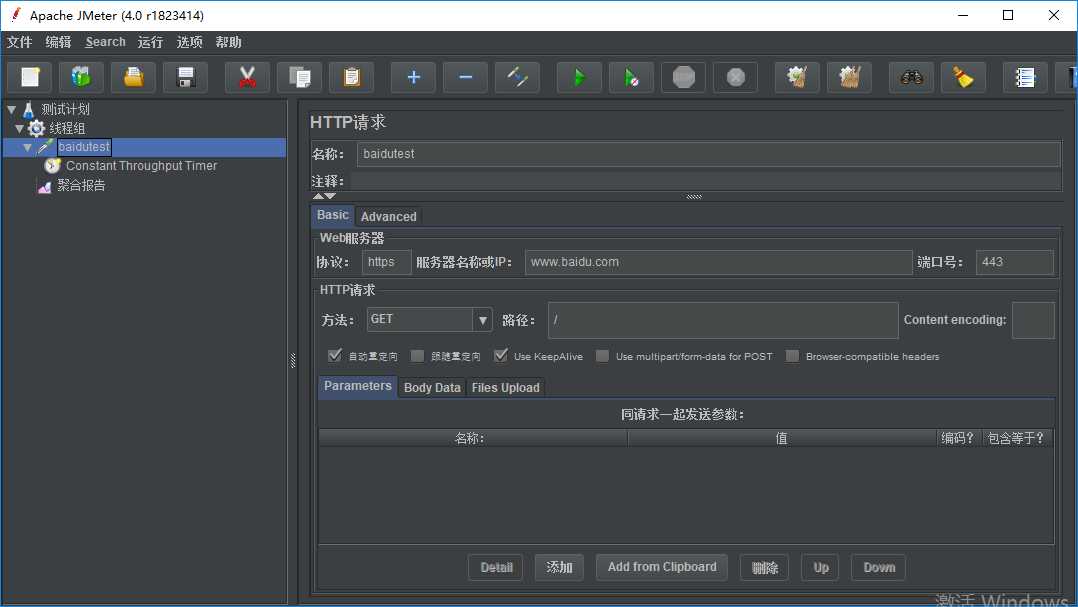Click the Detail button
This screenshot has height=607, width=1078.
click(496, 567)
